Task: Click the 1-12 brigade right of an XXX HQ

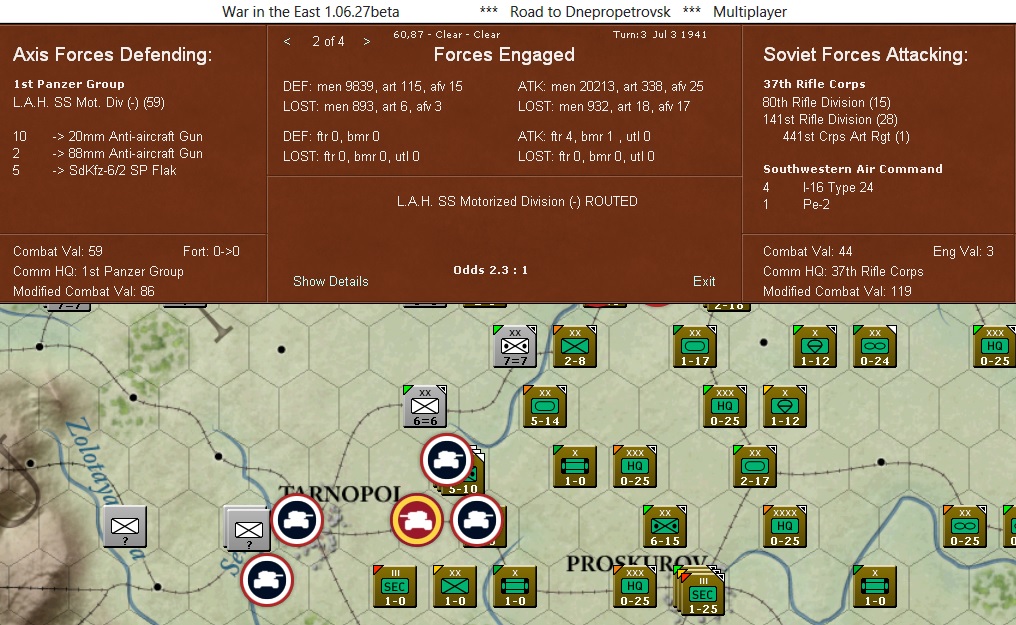Action: 785,406
